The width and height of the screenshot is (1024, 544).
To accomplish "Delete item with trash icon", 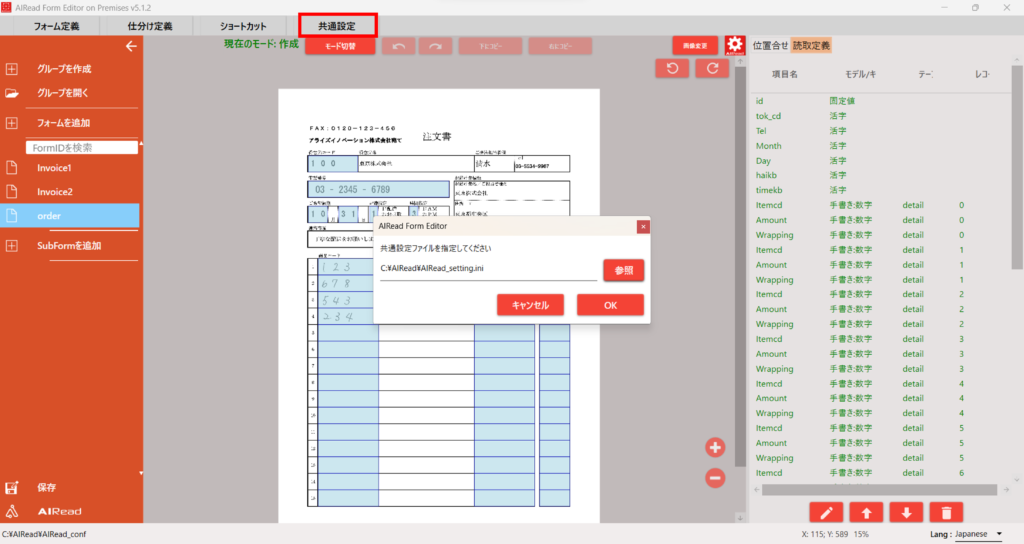I will 945,513.
